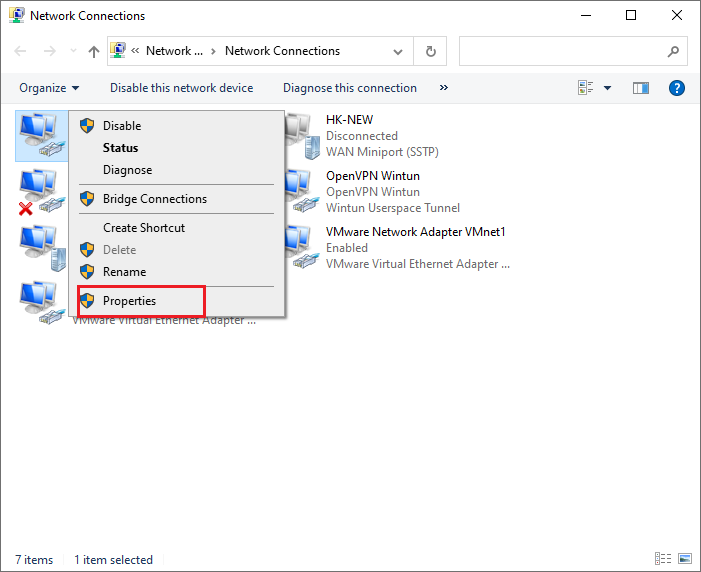Click VMware Network Adapter VMnet1 name
This screenshot has height=572, width=701.
pos(416,232)
